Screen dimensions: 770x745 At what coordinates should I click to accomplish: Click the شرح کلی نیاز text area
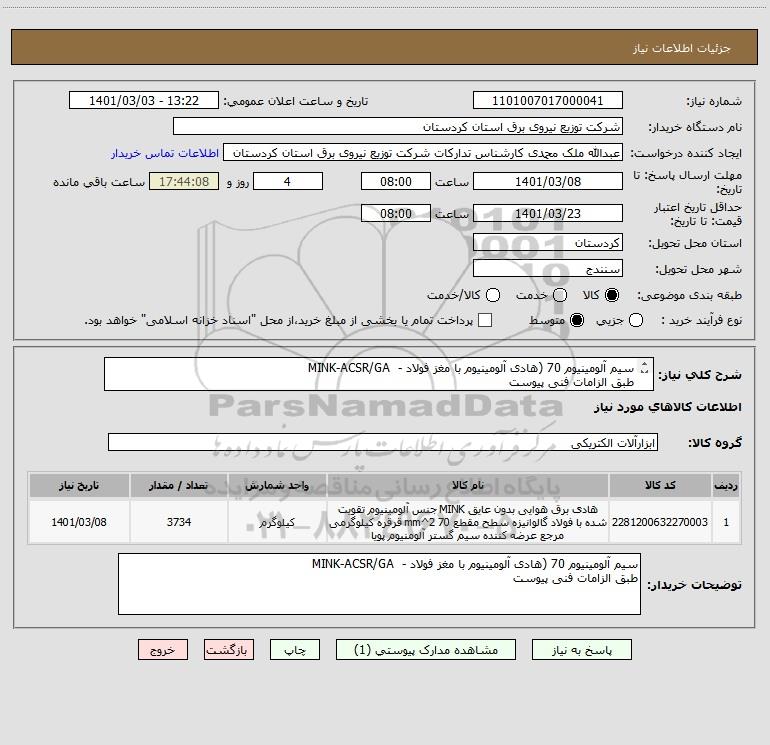click(379, 374)
